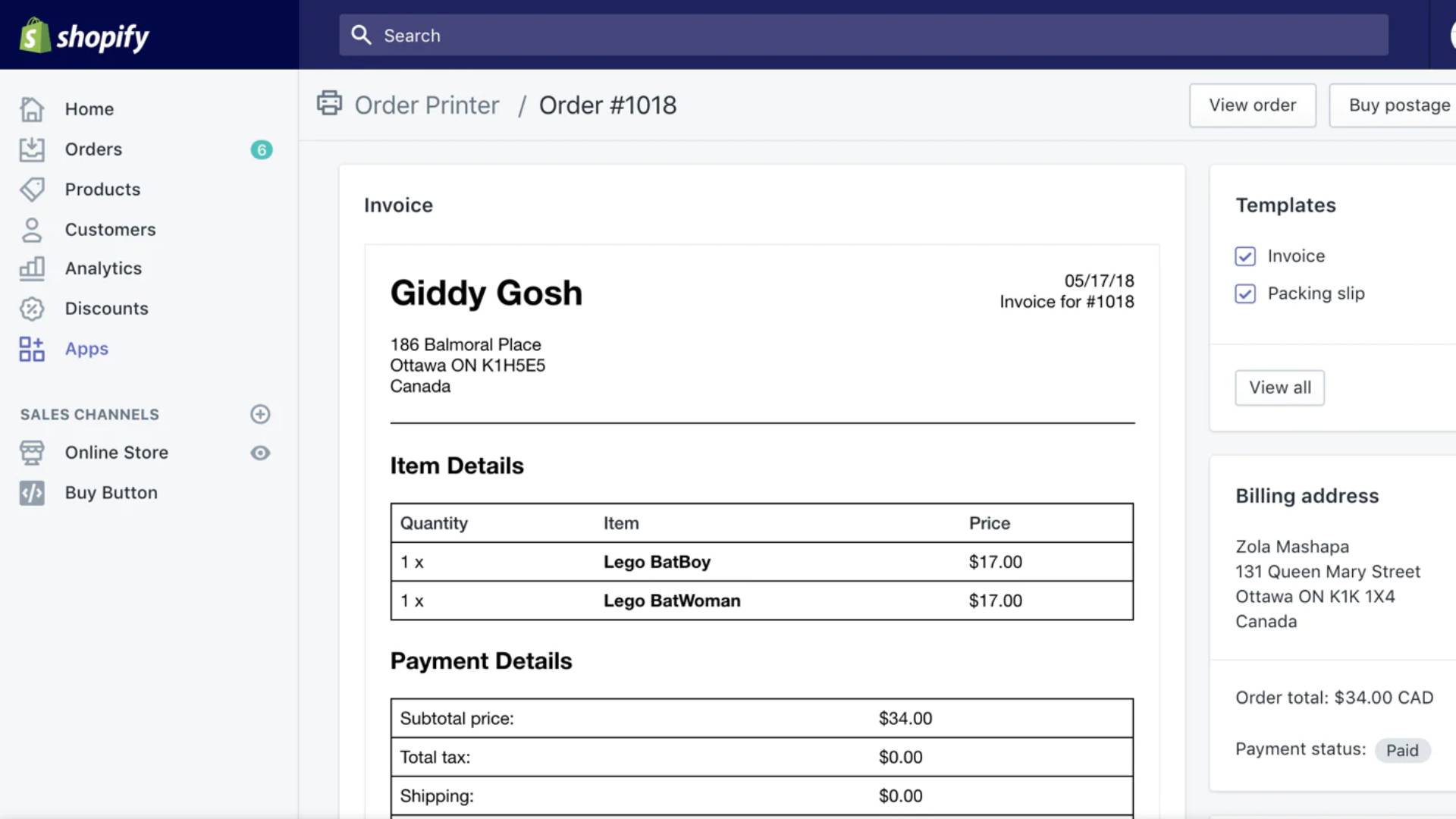Navigate to Analytics in the sidebar
The height and width of the screenshot is (819, 1456).
(103, 268)
